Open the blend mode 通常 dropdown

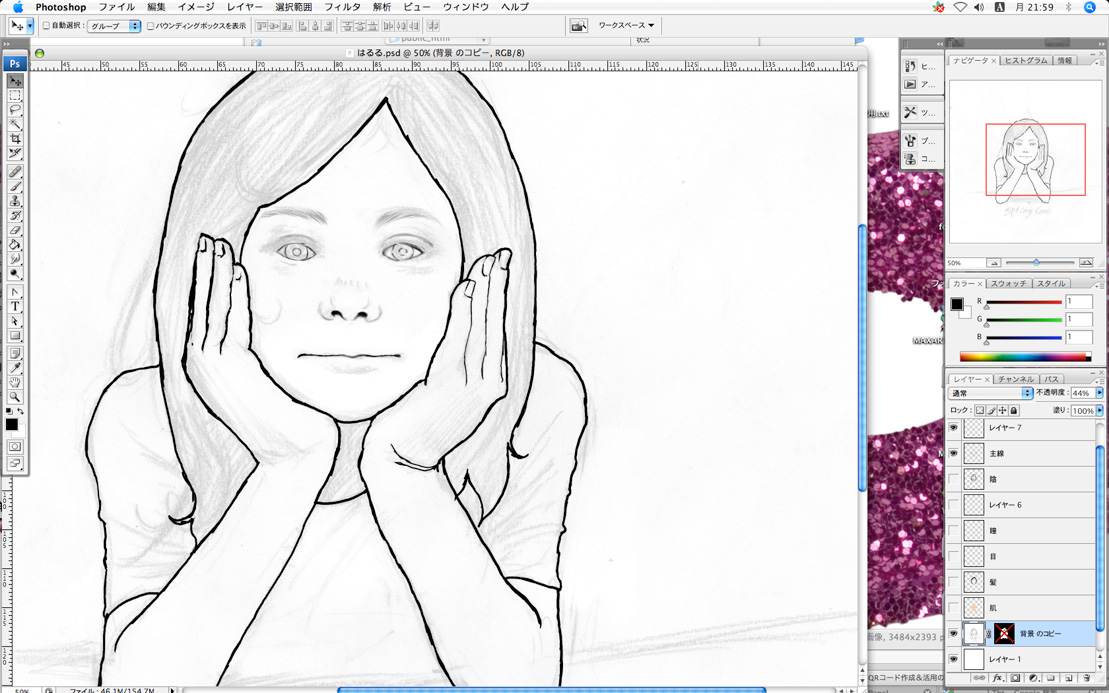990,393
